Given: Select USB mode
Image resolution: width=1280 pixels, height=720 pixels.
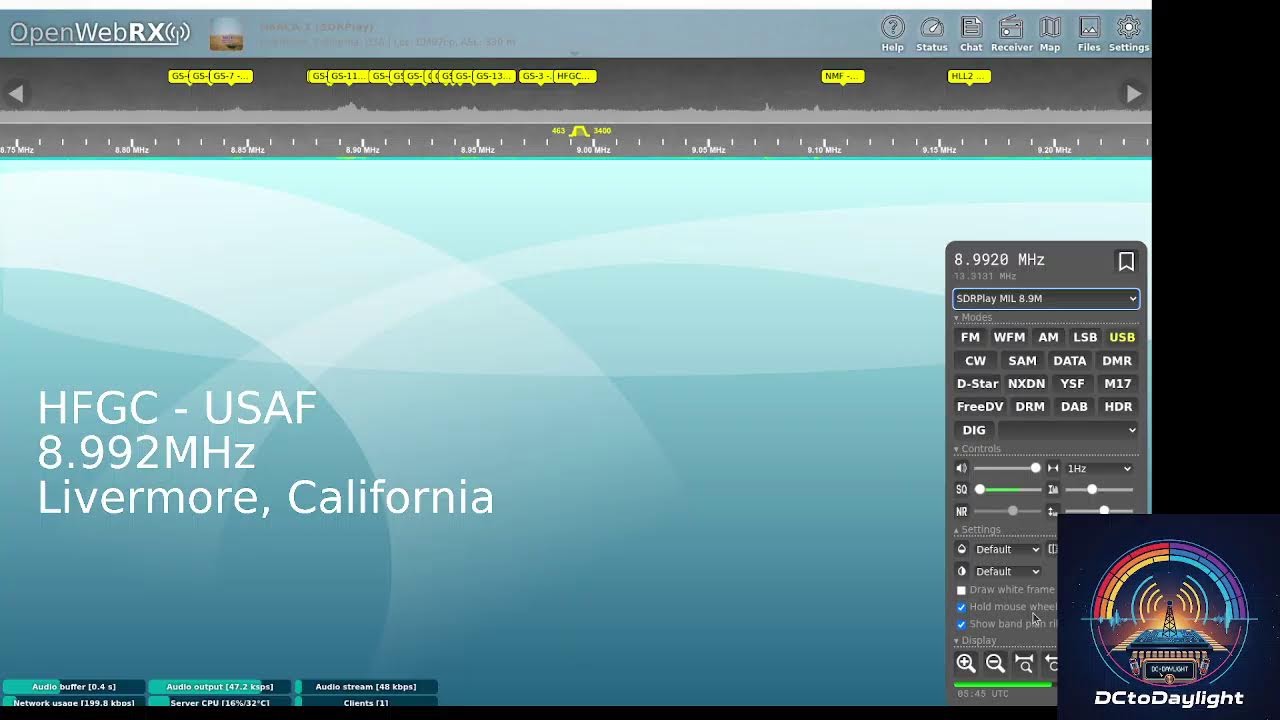Looking at the screenshot, I should coord(1122,337).
